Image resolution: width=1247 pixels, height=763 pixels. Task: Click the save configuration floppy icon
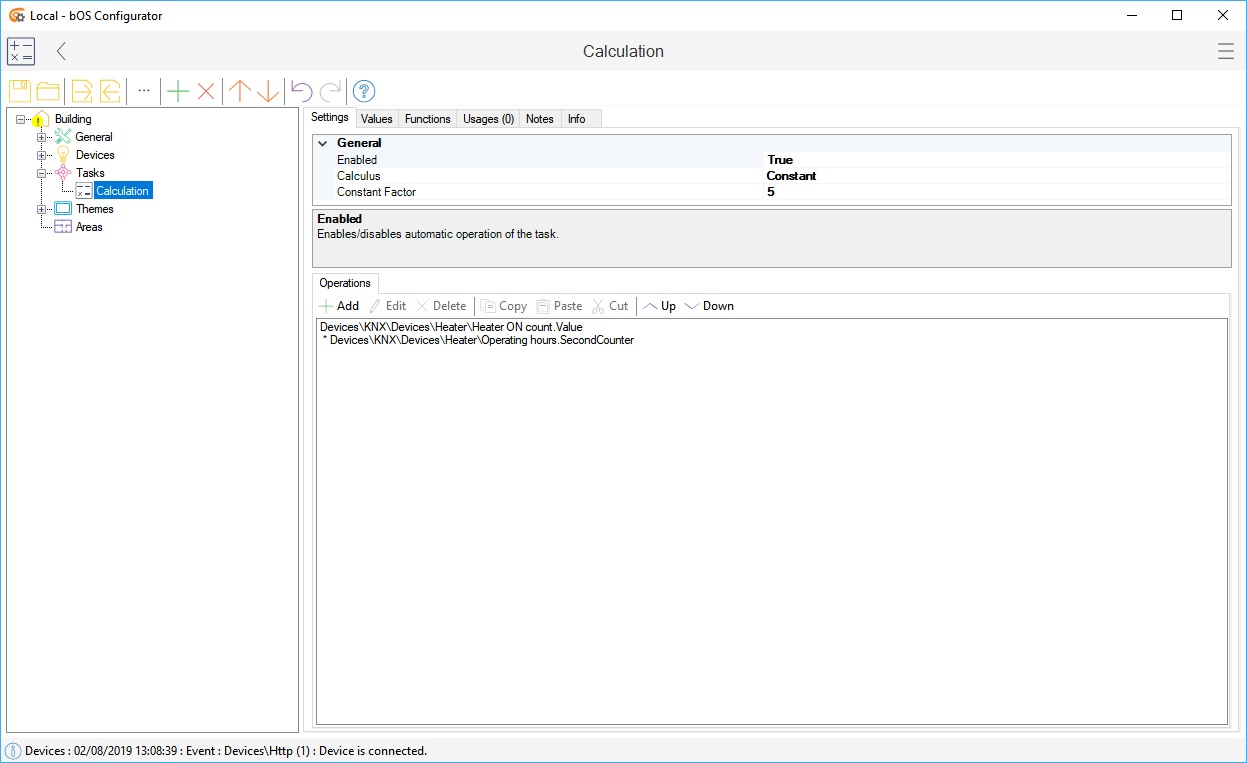click(20, 91)
